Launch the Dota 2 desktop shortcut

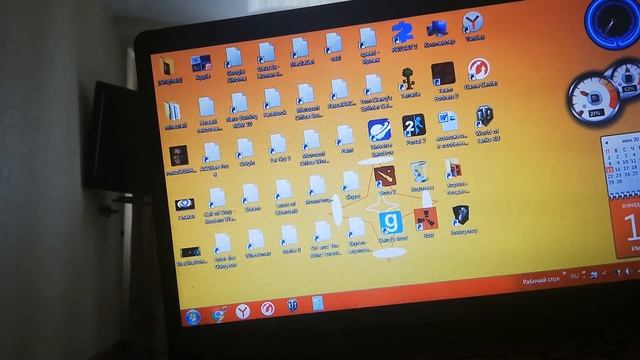tap(386, 180)
